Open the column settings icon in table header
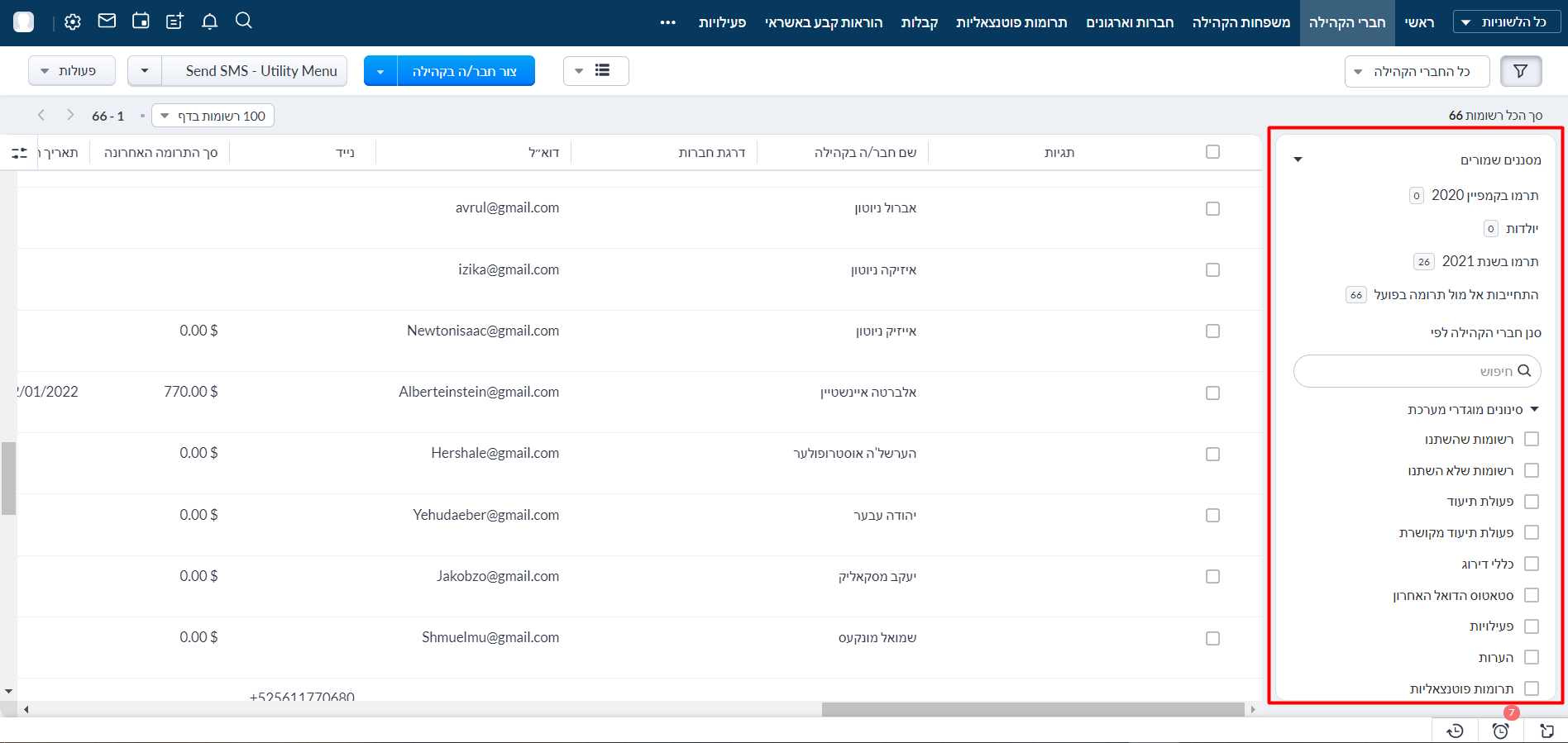Screen dimensions: 1568x743 pos(19,153)
